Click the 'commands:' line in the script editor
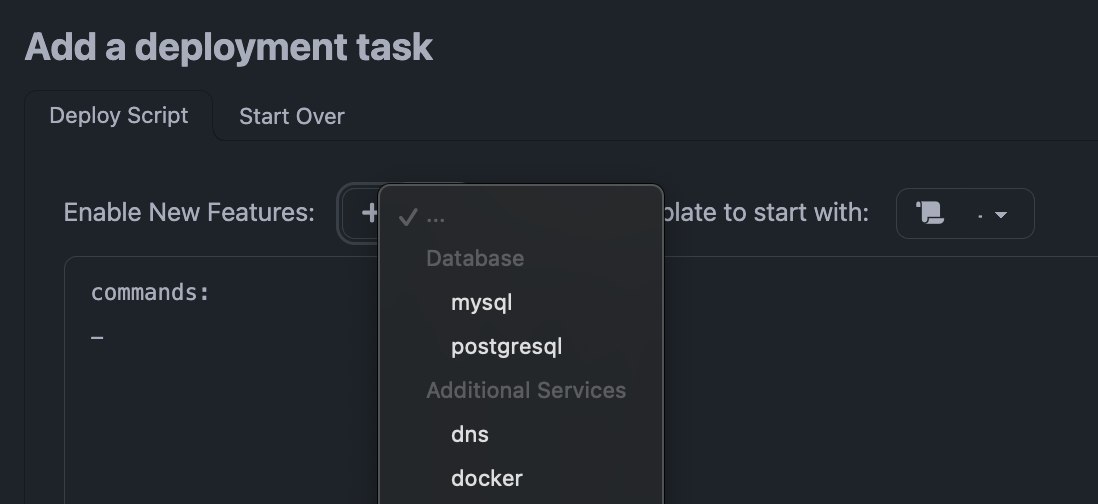 tap(150, 293)
